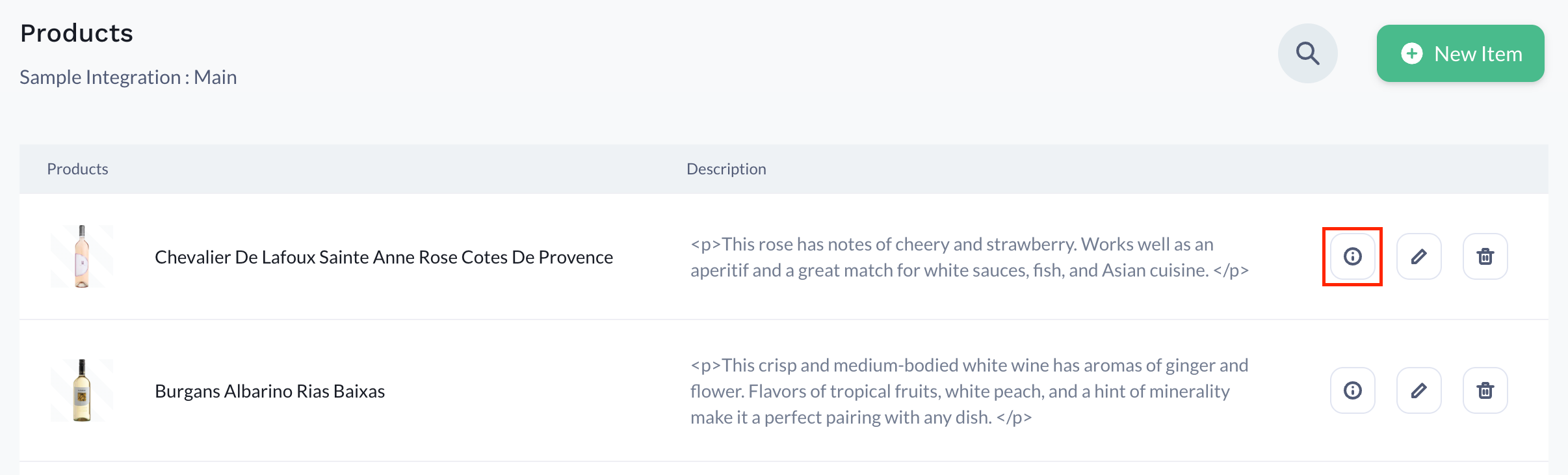Click the Products page title
The height and width of the screenshot is (475, 1568).
[x=77, y=33]
